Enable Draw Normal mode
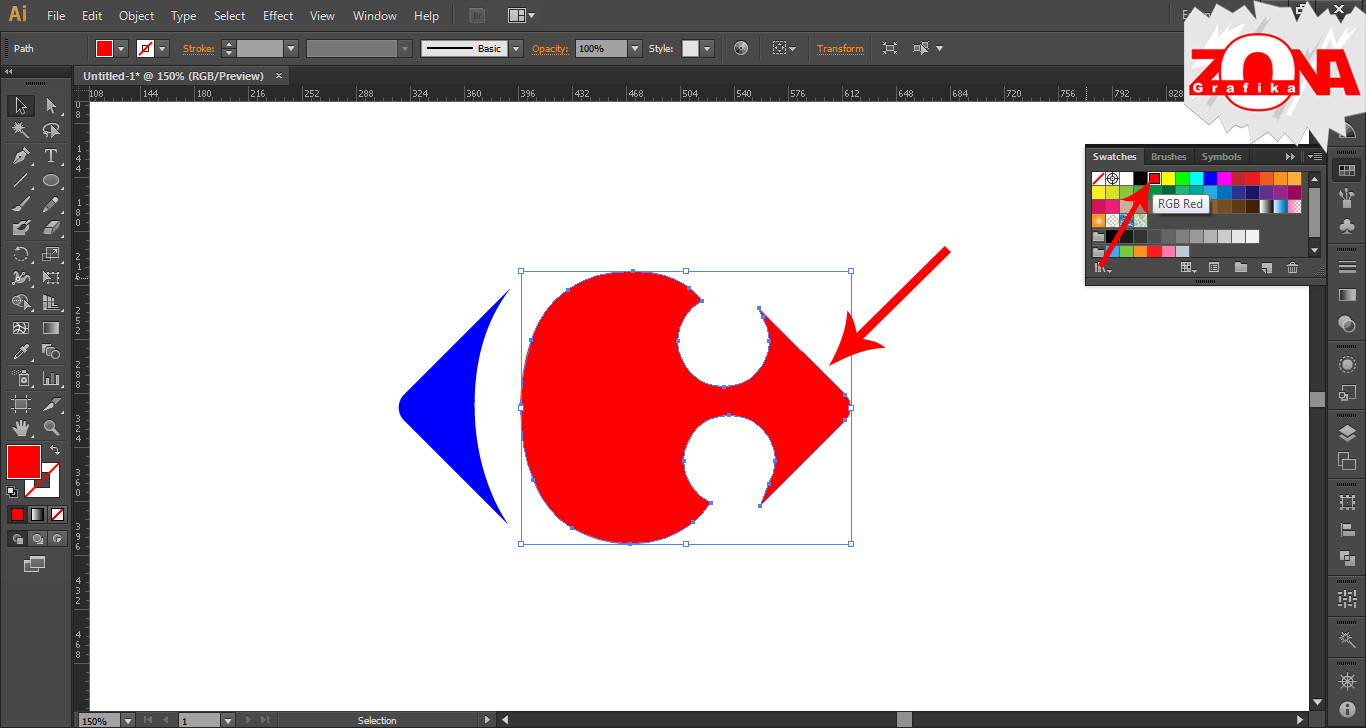 pyautogui.click(x=17, y=538)
